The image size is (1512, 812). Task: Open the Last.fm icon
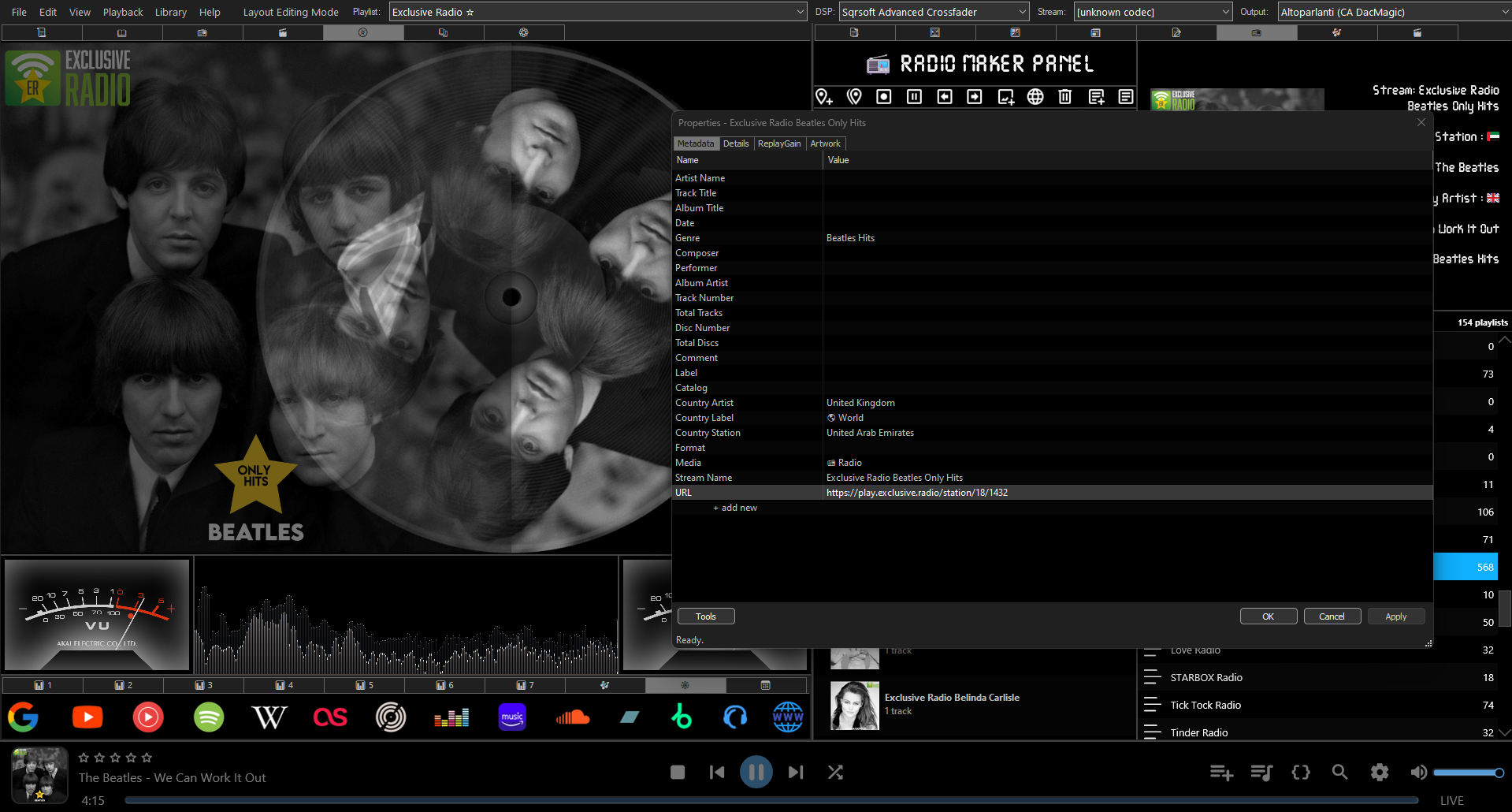point(330,717)
